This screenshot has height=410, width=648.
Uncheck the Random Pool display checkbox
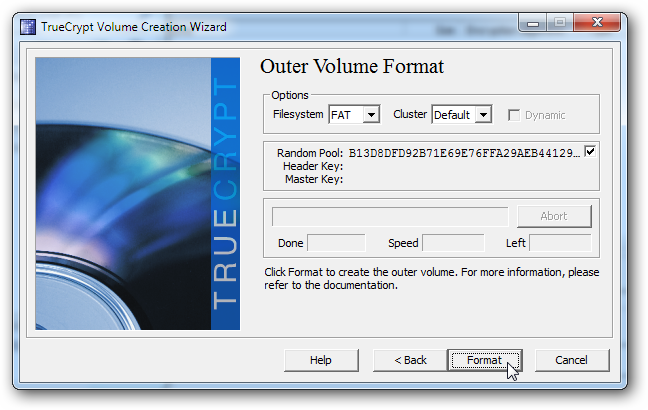[590, 151]
